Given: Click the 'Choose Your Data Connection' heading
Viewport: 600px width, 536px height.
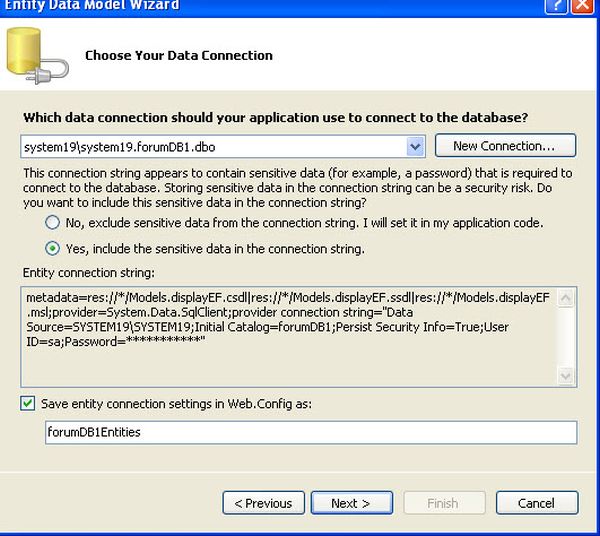Looking at the screenshot, I should [x=179, y=55].
